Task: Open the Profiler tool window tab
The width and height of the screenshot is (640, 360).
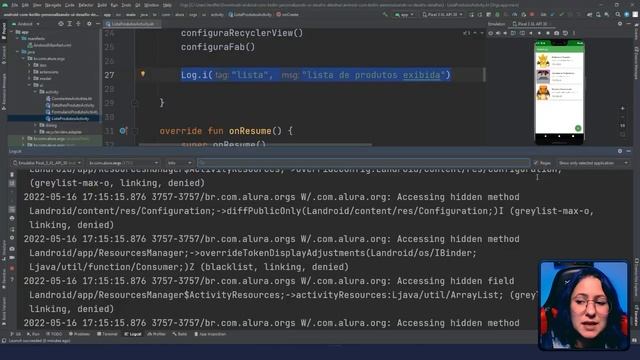Action: click(157, 334)
